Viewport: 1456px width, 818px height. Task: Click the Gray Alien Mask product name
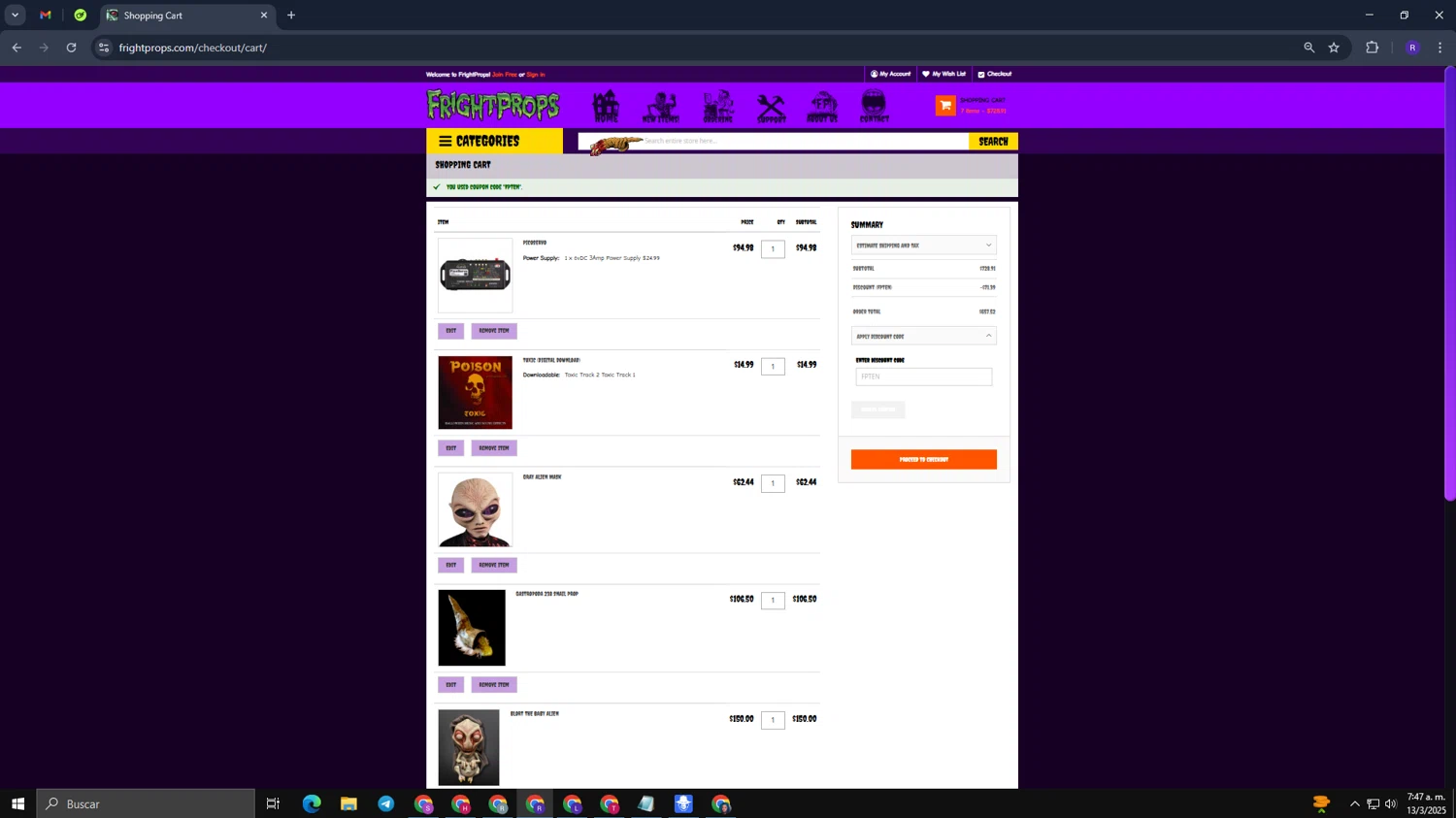[x=542, y=476]
